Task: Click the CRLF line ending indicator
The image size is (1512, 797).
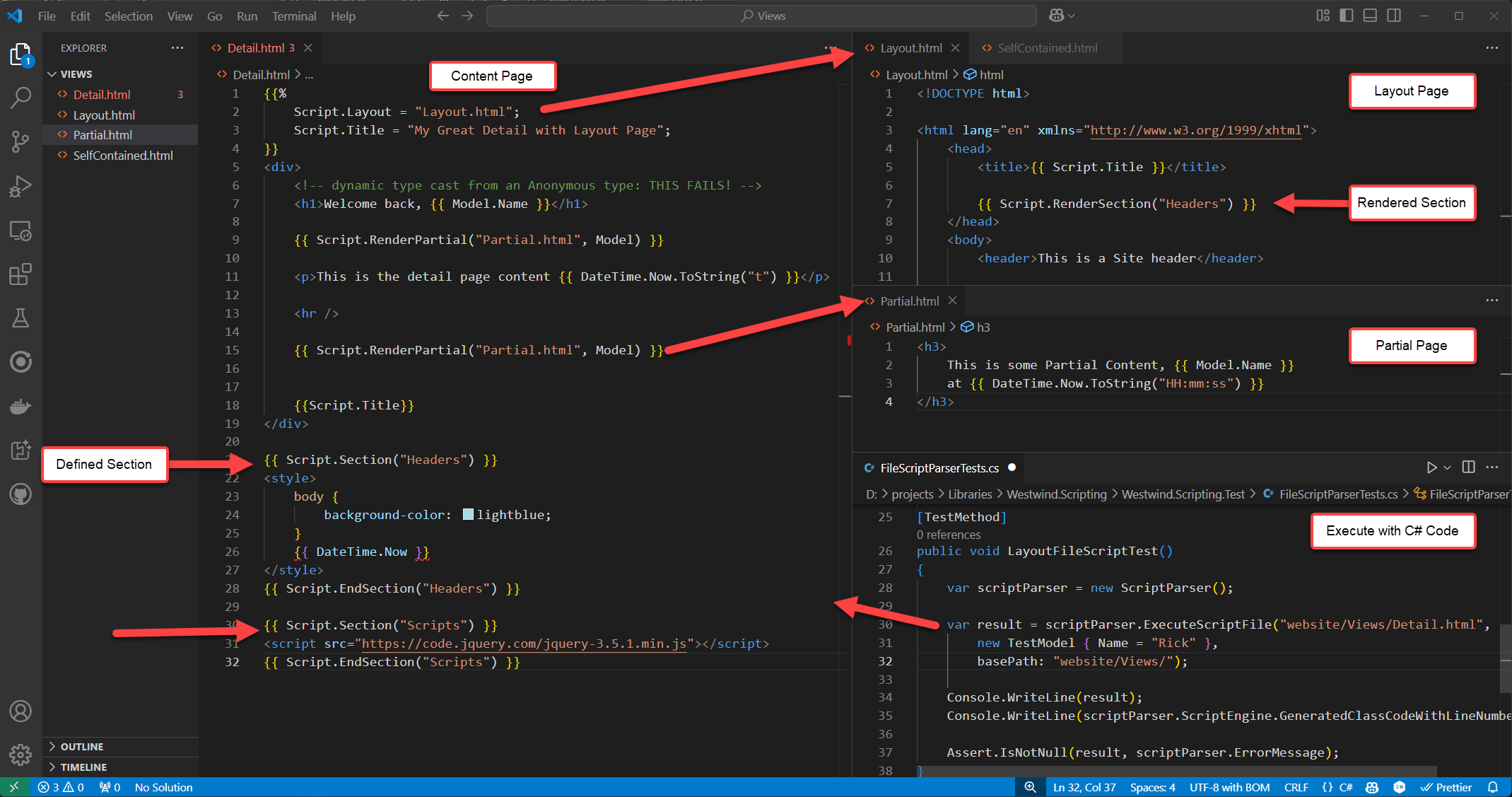Action: pyautogui.click(x=1296, y=787)
